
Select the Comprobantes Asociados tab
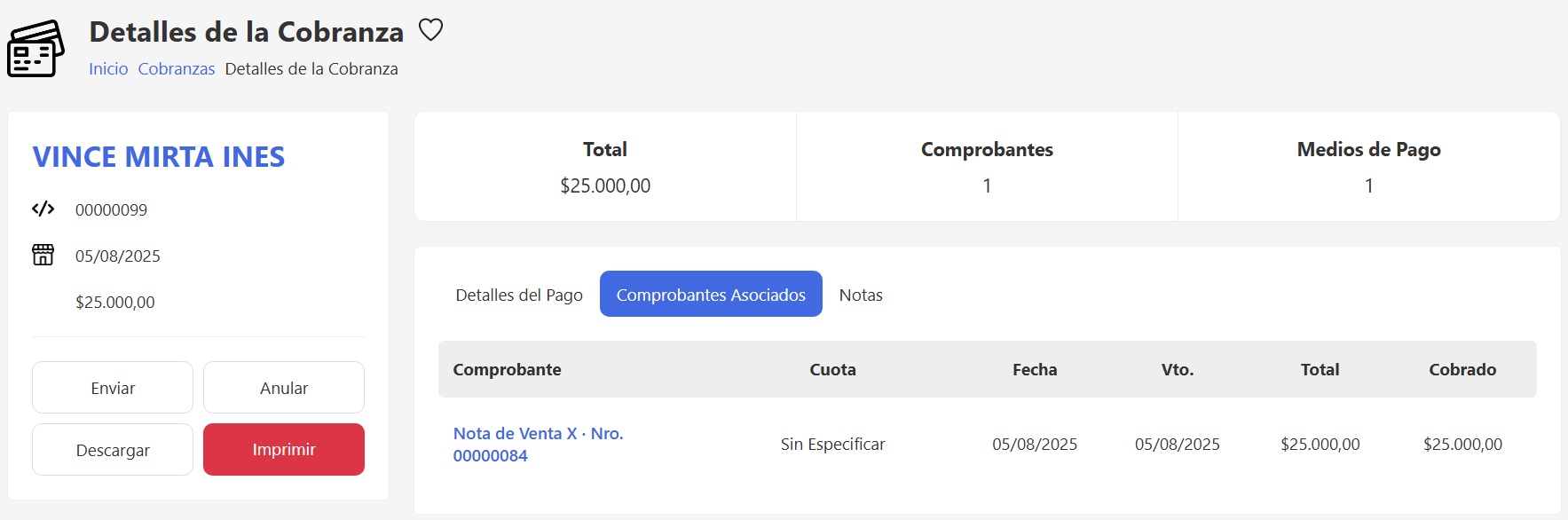(x=711, y=295)
